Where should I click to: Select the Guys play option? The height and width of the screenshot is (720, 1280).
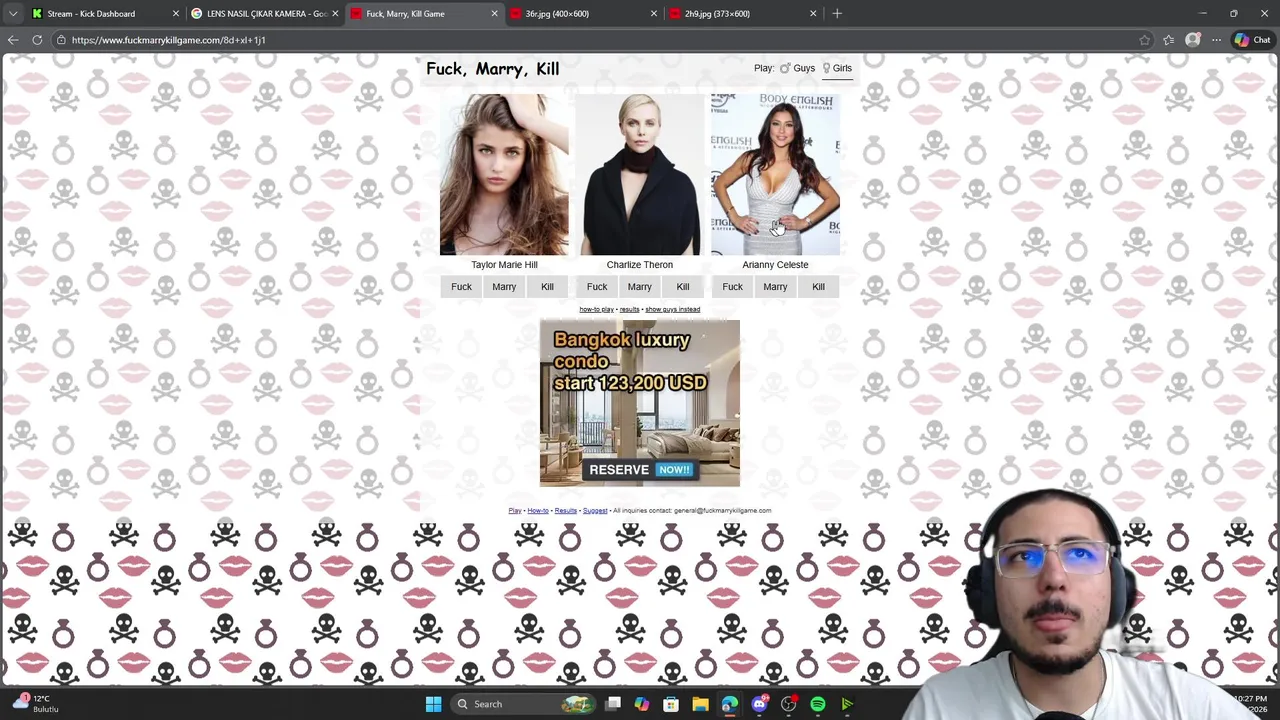point(798,68)
